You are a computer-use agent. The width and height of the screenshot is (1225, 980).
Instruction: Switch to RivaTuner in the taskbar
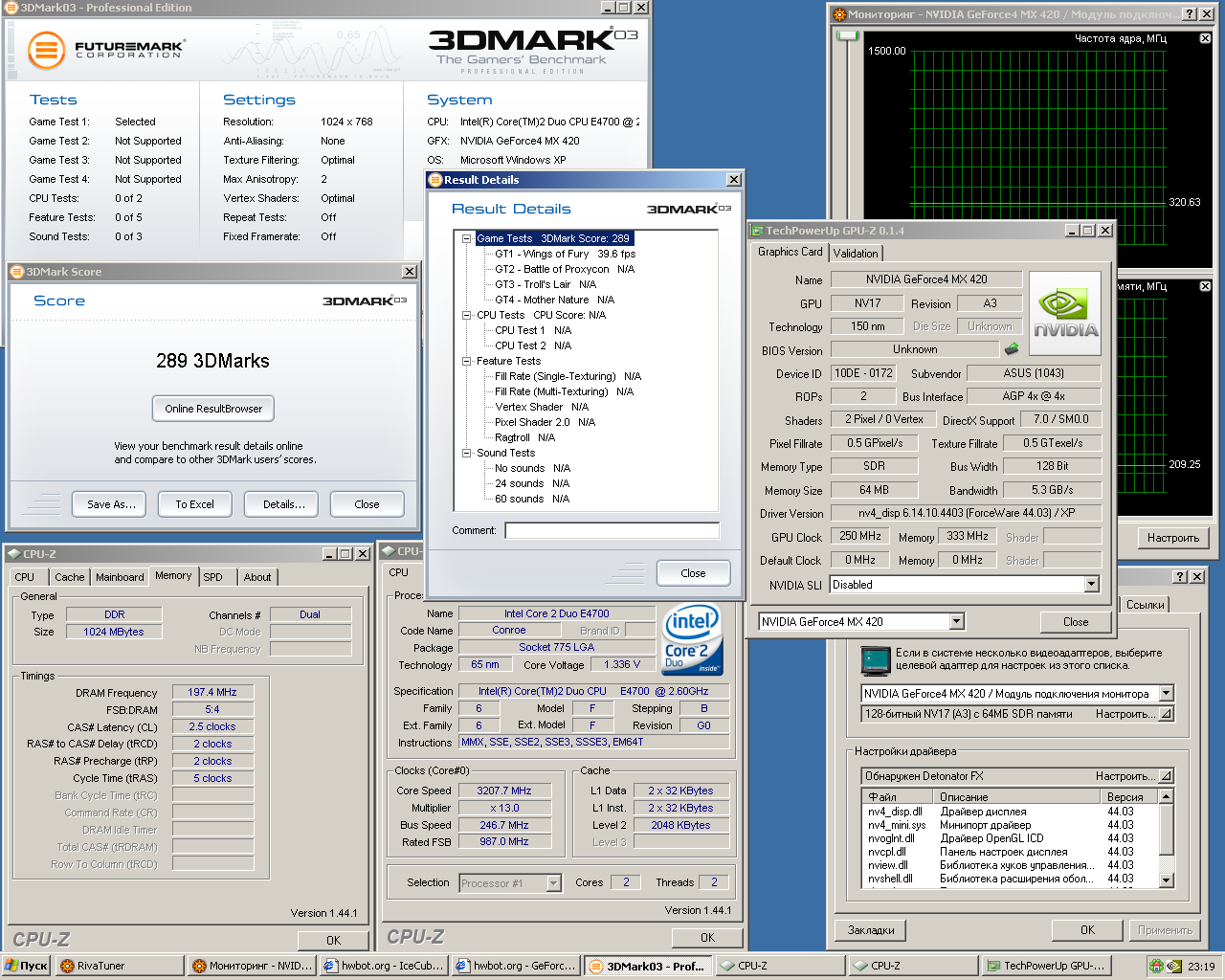tap(119, 966)
